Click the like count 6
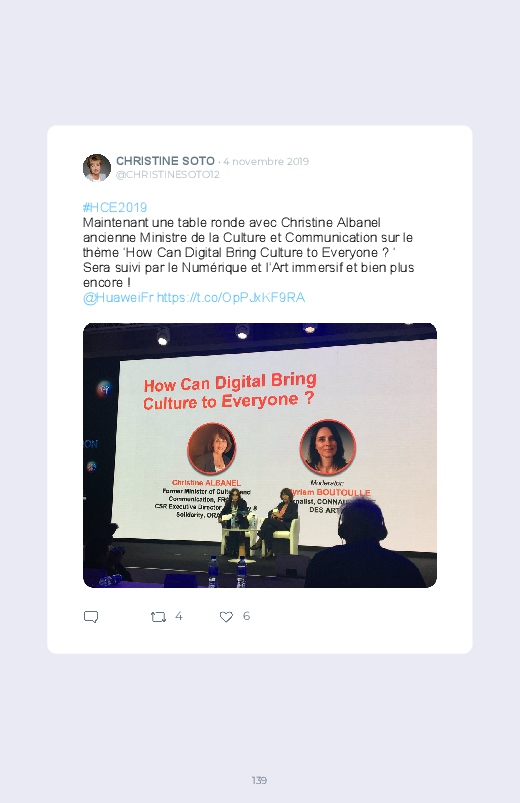Image resolution: width=520 pixels, height=803 pixels. tap(246, 616)
